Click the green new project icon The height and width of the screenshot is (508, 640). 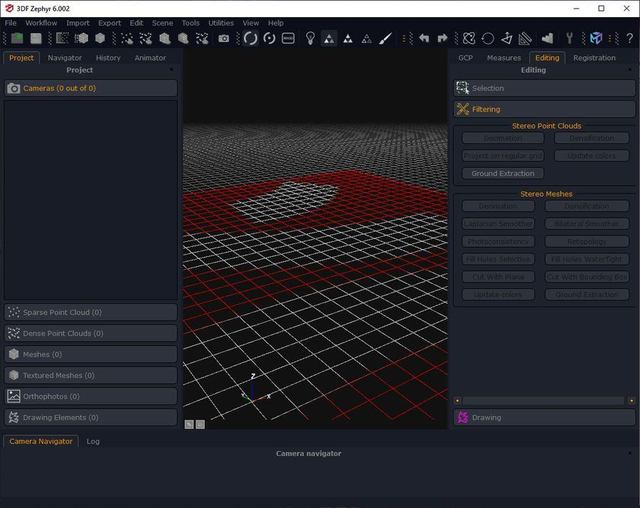coord(17,38)
